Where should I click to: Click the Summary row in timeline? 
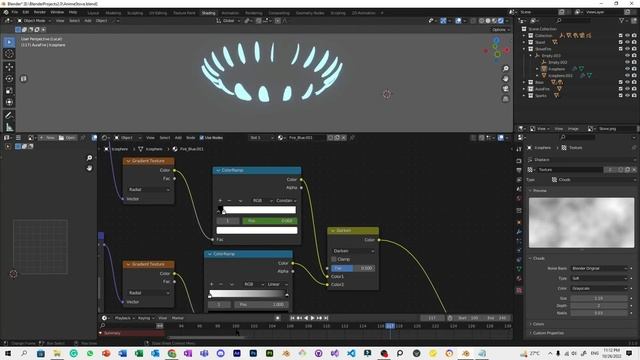tap(133, 333)
